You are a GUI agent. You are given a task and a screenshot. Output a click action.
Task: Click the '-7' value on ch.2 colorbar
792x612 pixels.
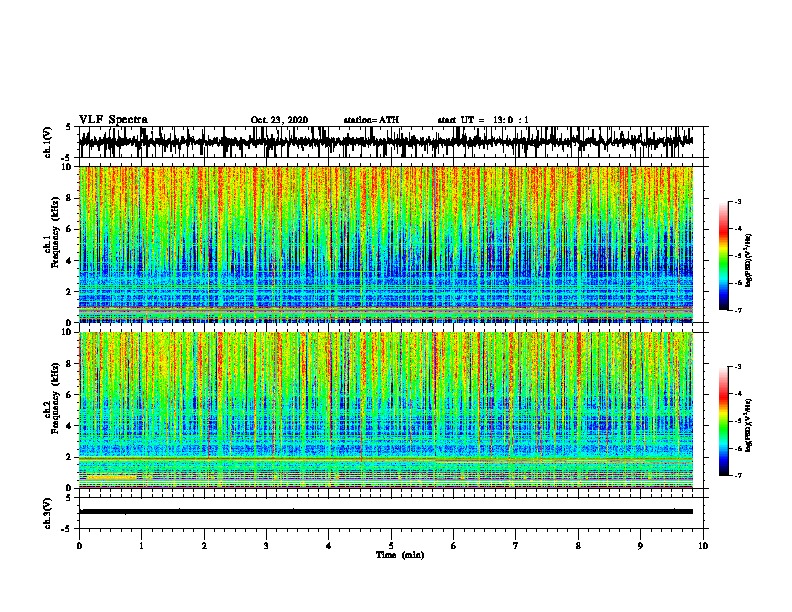[x=738, y=475]
